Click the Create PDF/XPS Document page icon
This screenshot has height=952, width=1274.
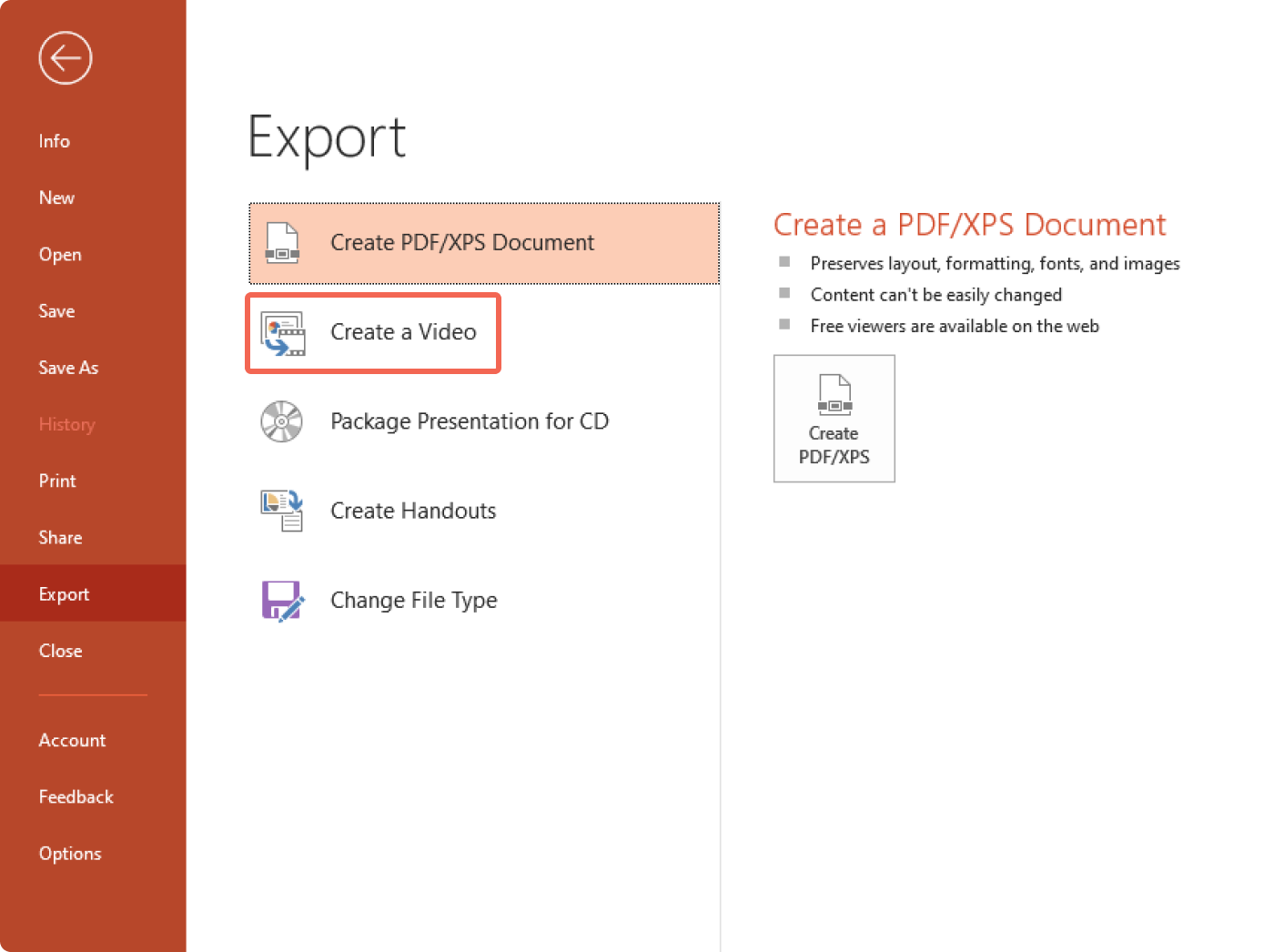282,243
